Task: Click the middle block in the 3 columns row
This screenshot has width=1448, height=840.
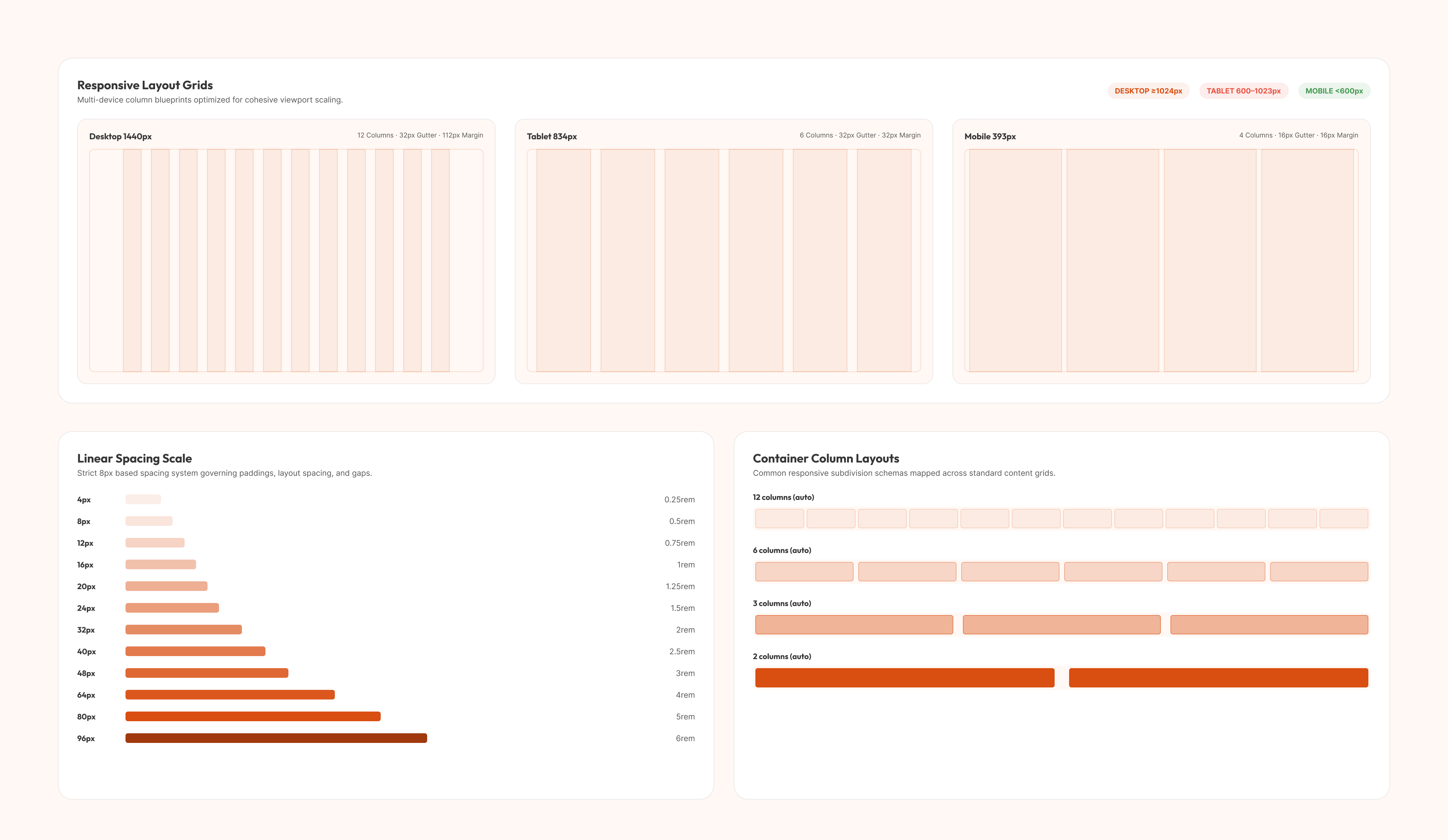Action: tap(1061, 625)
